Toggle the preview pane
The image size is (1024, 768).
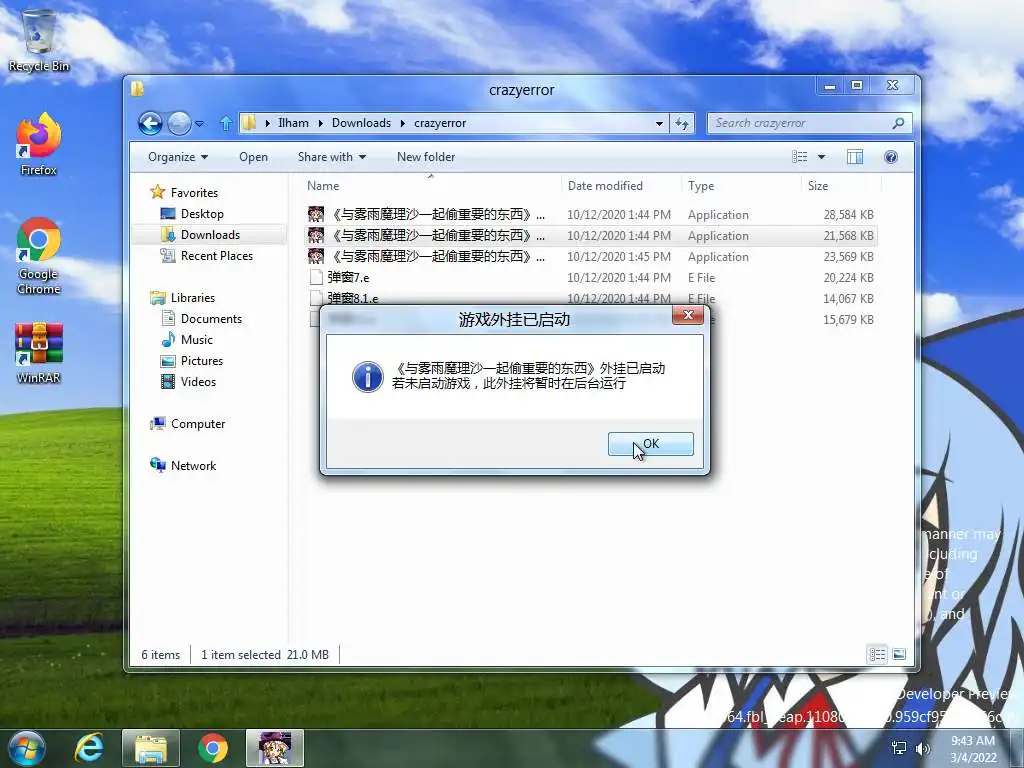click(854, 157)
